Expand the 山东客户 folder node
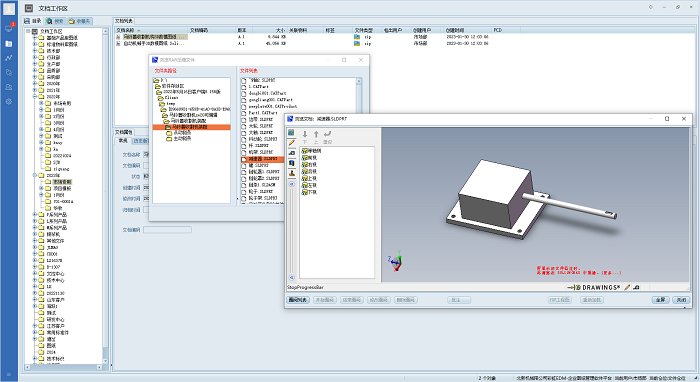700x382 pixels. pos(35,300)
